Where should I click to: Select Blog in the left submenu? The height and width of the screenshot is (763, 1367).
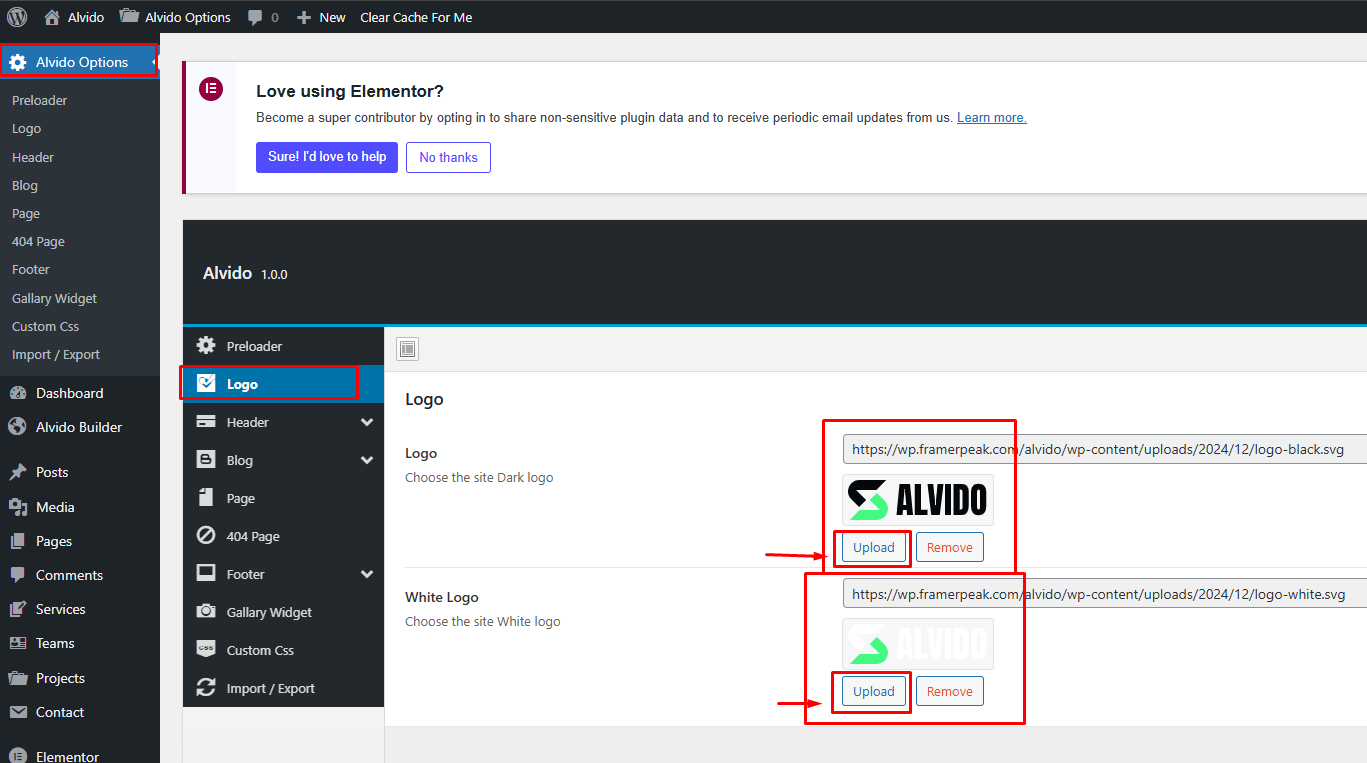click(25, 185)
